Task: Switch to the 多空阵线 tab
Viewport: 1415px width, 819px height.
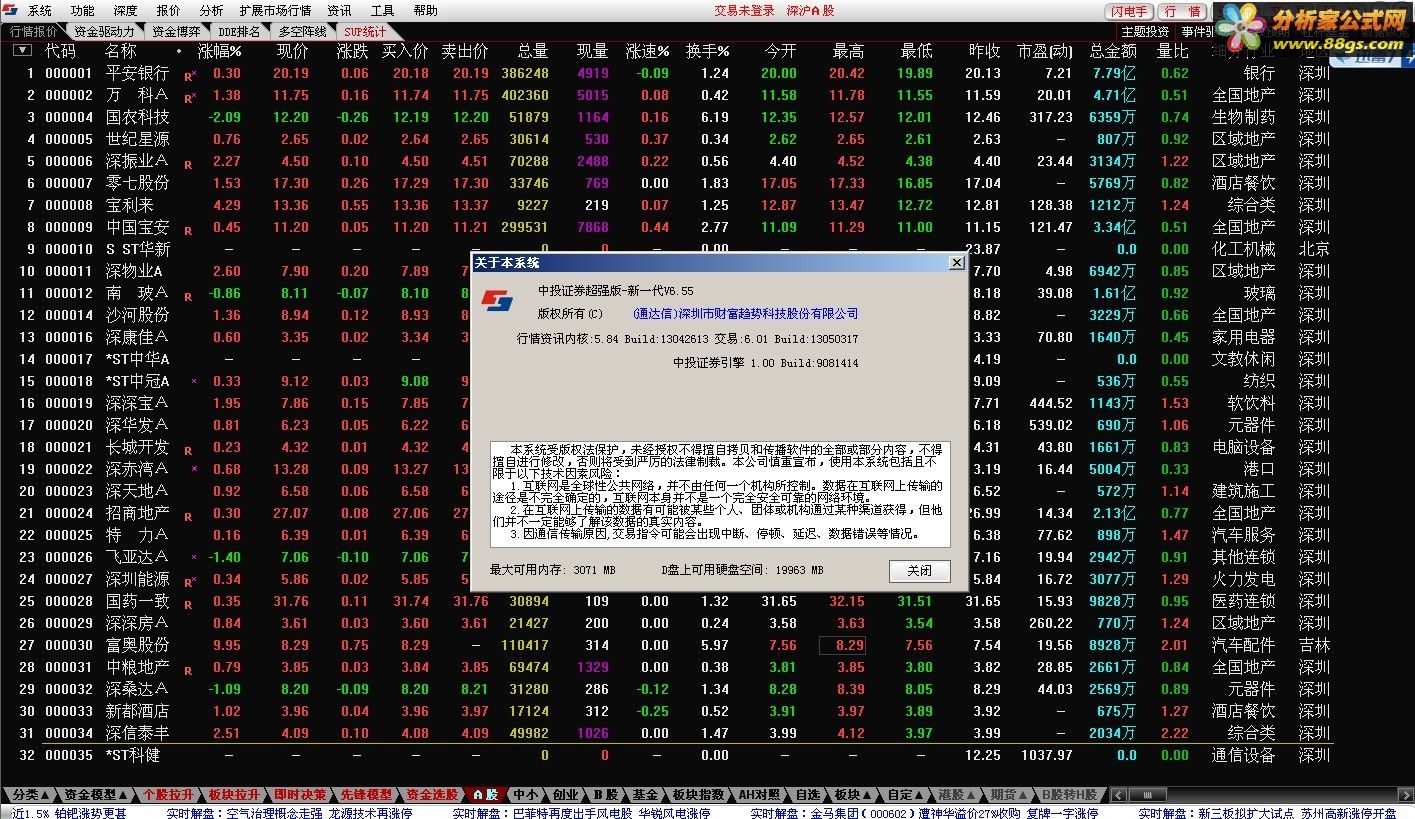Action: click(302, 31)
